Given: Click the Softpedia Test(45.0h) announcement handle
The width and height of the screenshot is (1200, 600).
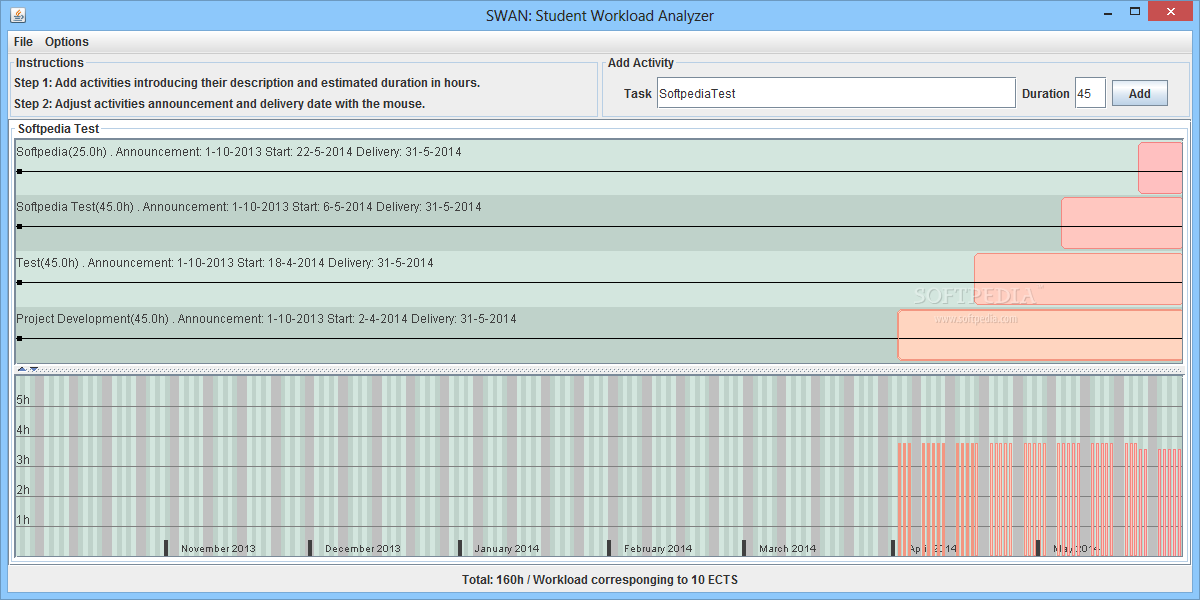Looking at the screenshot, I should tap(19, 227).
